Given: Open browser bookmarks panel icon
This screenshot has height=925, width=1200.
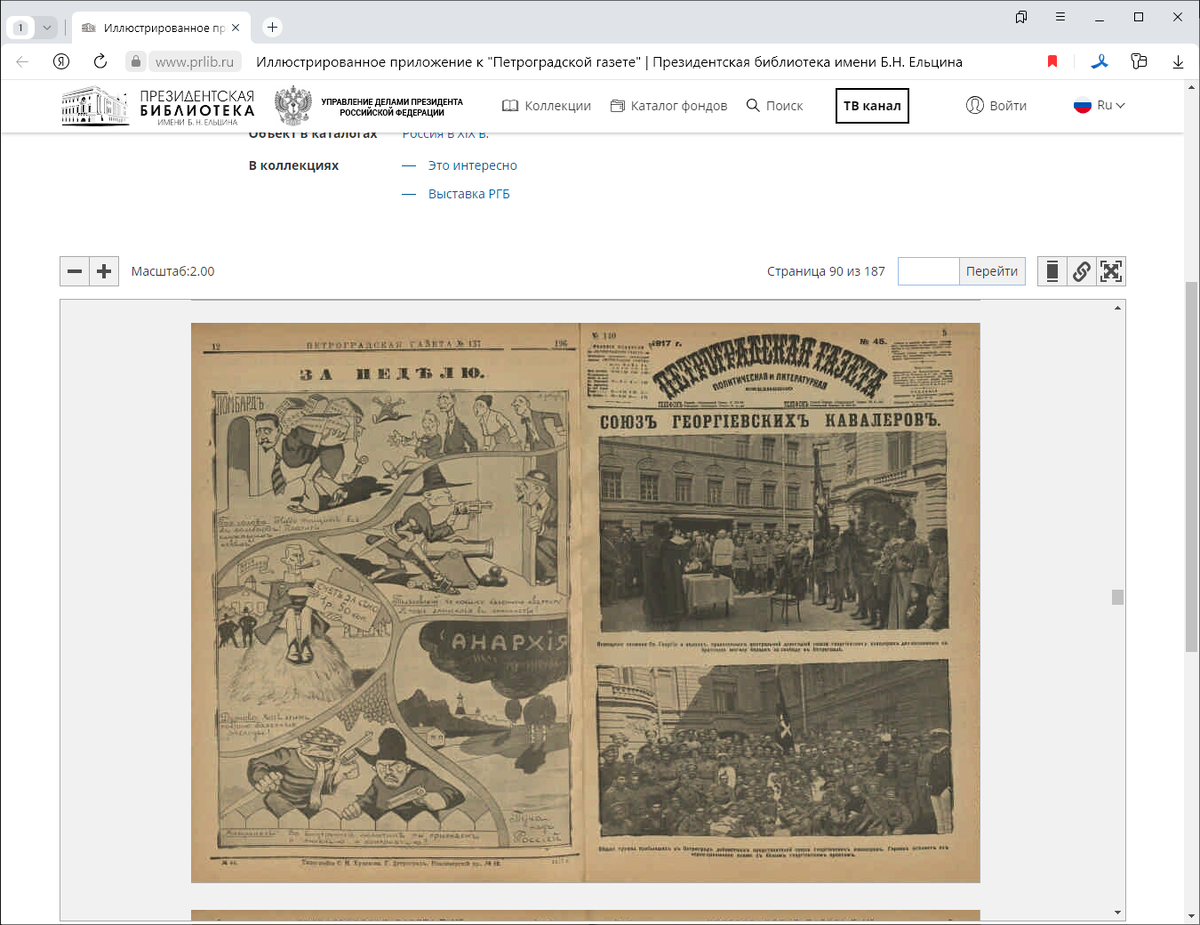Looking at the screenshot, I should pos(1021,17).
